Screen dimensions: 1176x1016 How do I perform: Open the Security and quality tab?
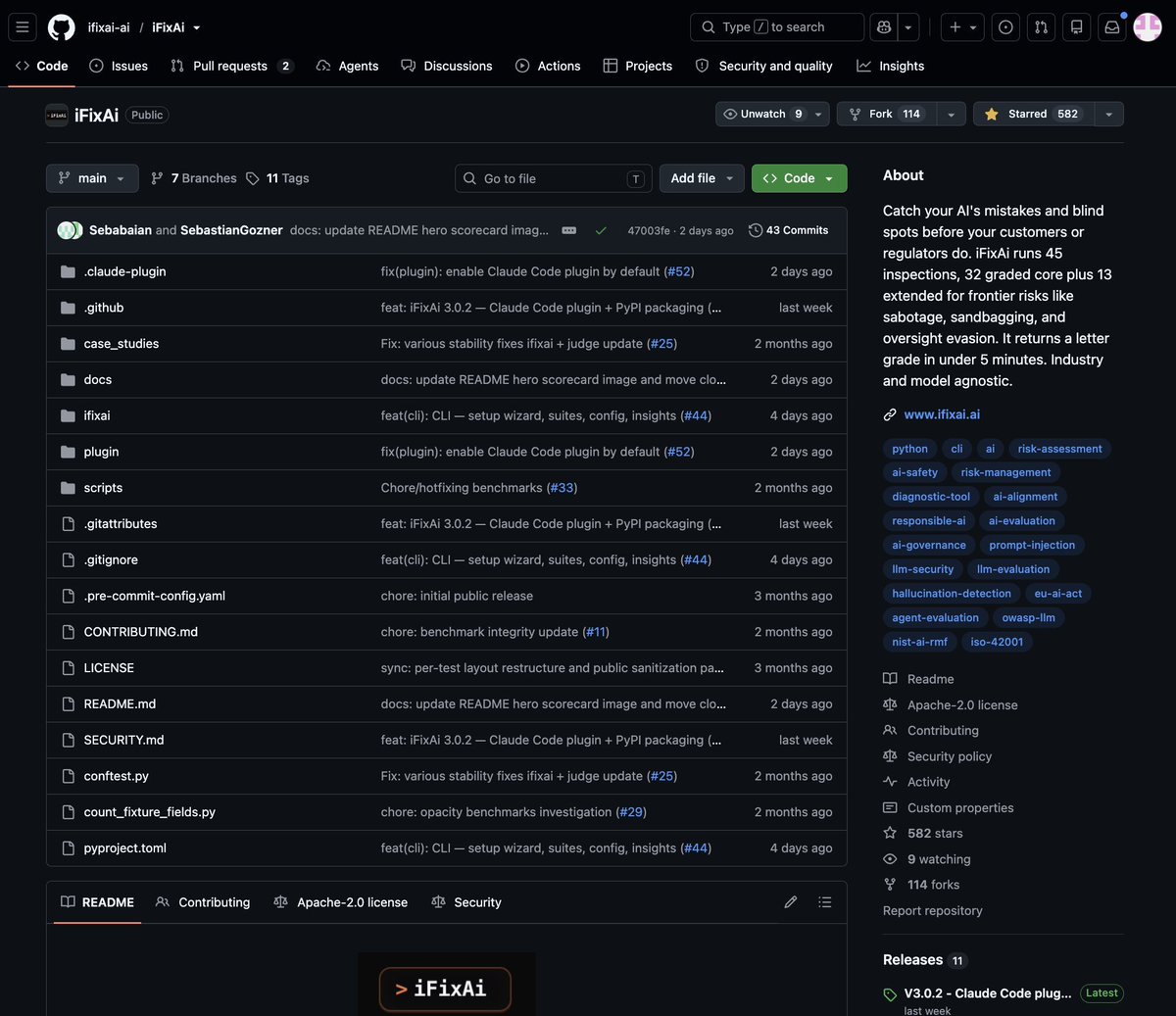click(764, 66)
